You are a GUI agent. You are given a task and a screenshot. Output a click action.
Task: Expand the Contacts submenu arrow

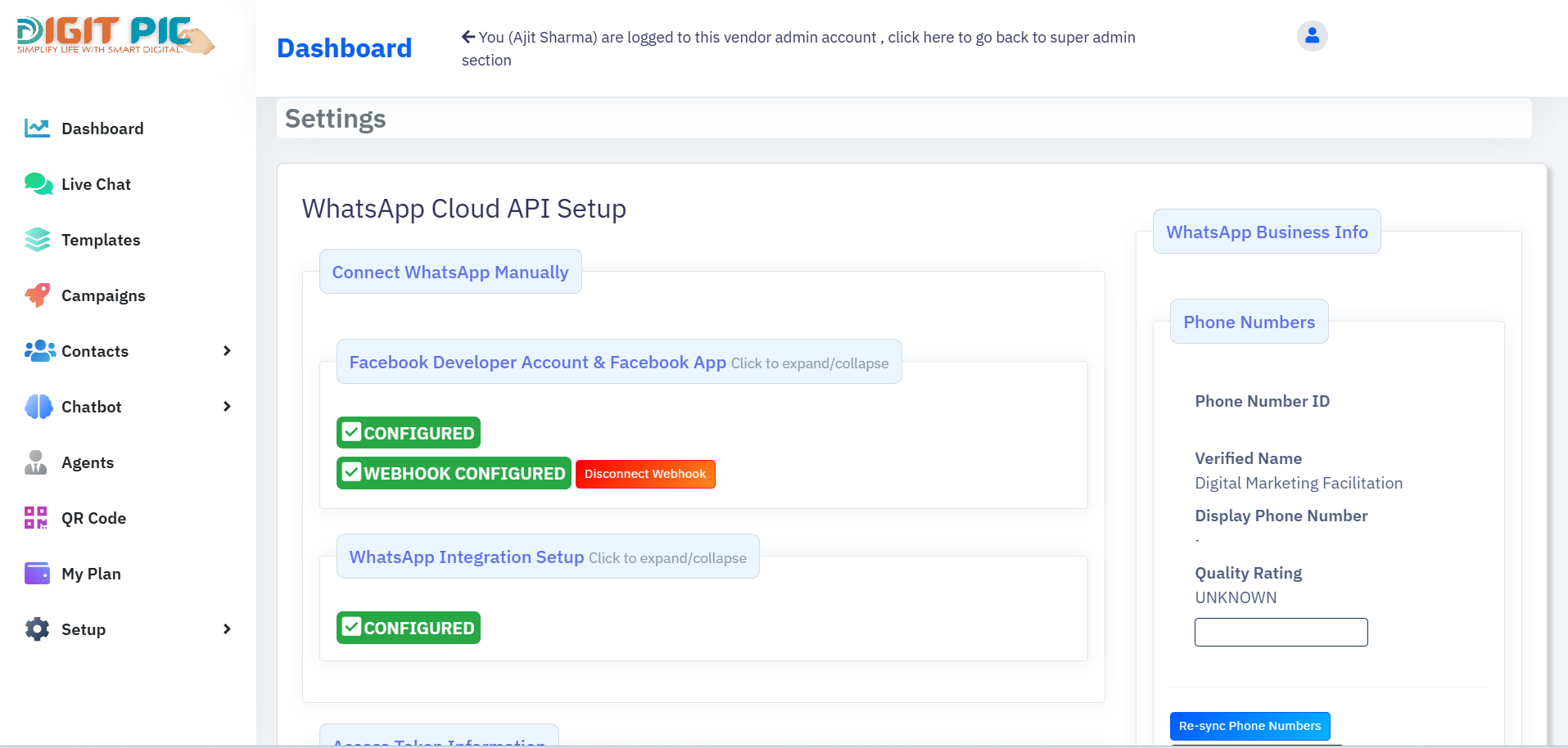[x=227, y=351]
